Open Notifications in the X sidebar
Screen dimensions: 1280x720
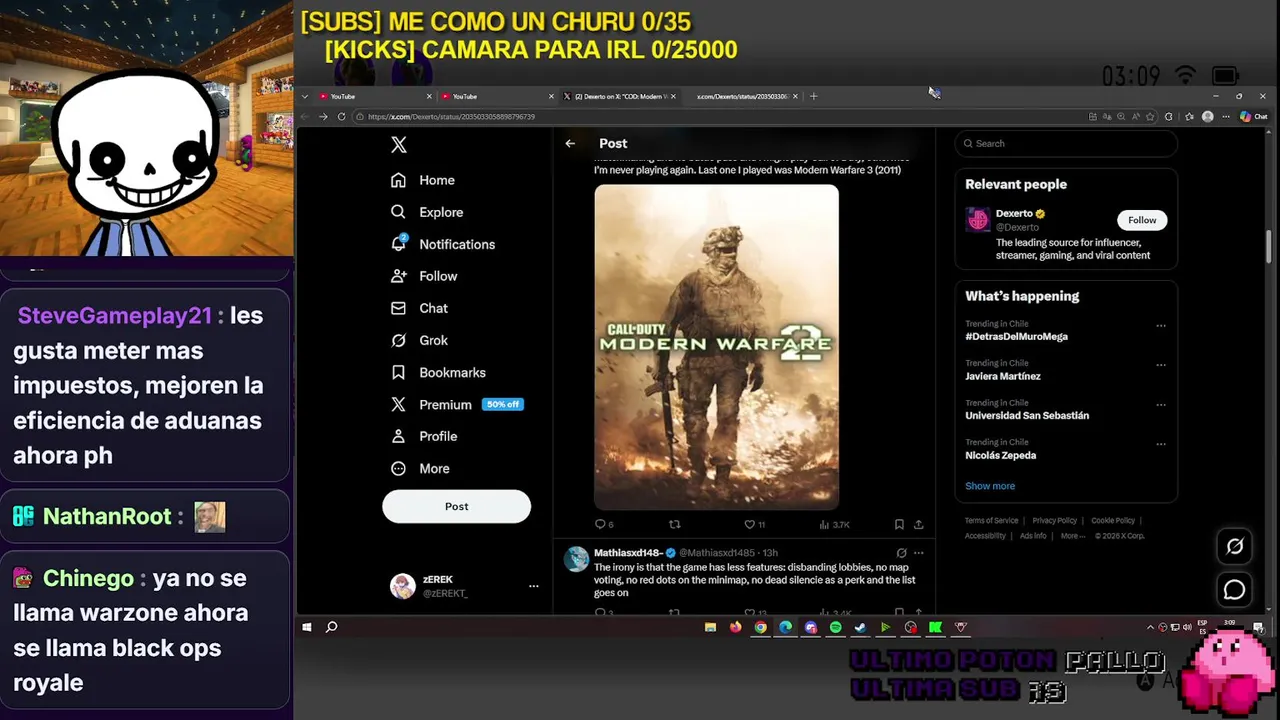pos(443,244)
